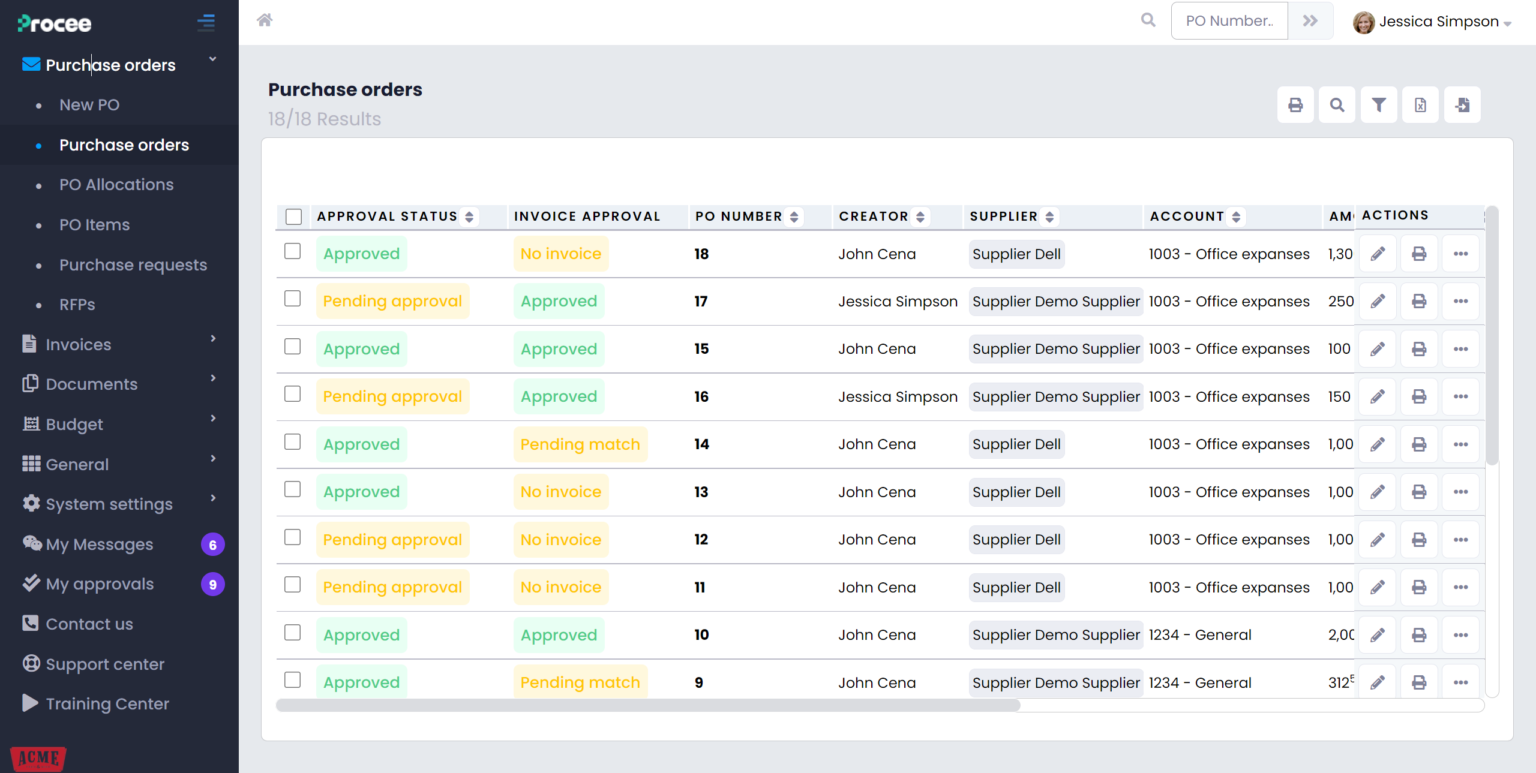Tick the checkbox on the PO 14 row
This screenshot has width=1536, height=773.
293,442
